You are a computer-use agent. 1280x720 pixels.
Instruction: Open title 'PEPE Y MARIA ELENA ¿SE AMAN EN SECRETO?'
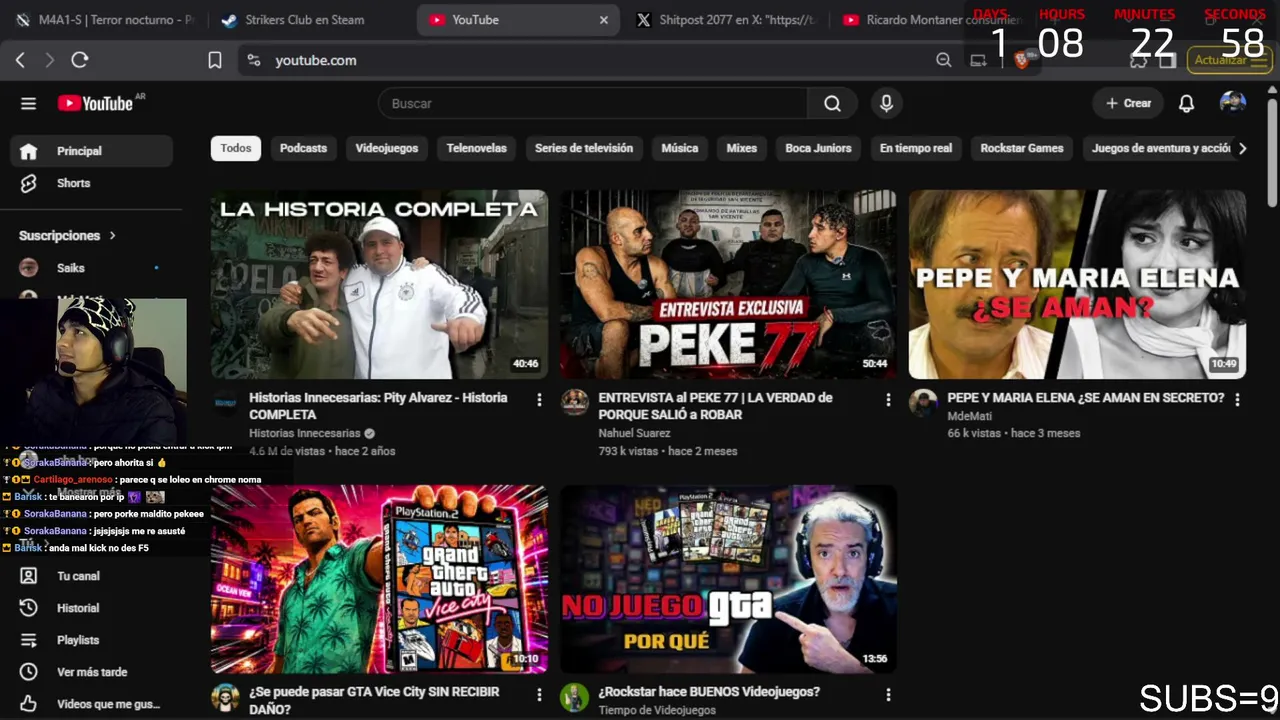click(1085, 398)
